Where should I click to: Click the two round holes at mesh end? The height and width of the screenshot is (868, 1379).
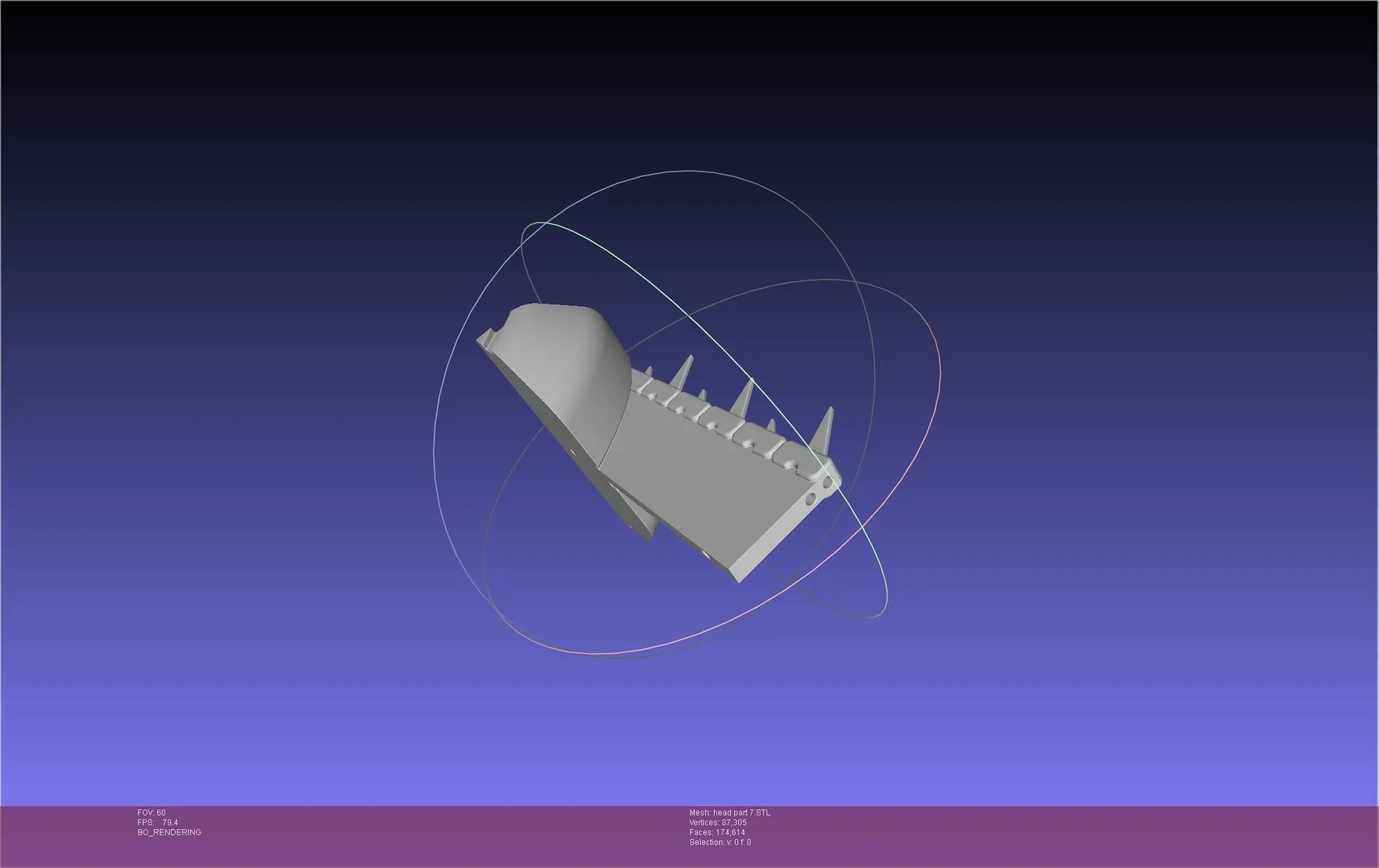pos(819,492)
